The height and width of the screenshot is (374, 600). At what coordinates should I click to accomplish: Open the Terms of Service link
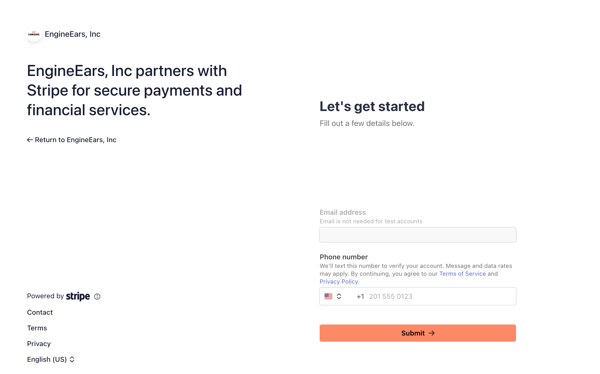click(462, 274)
